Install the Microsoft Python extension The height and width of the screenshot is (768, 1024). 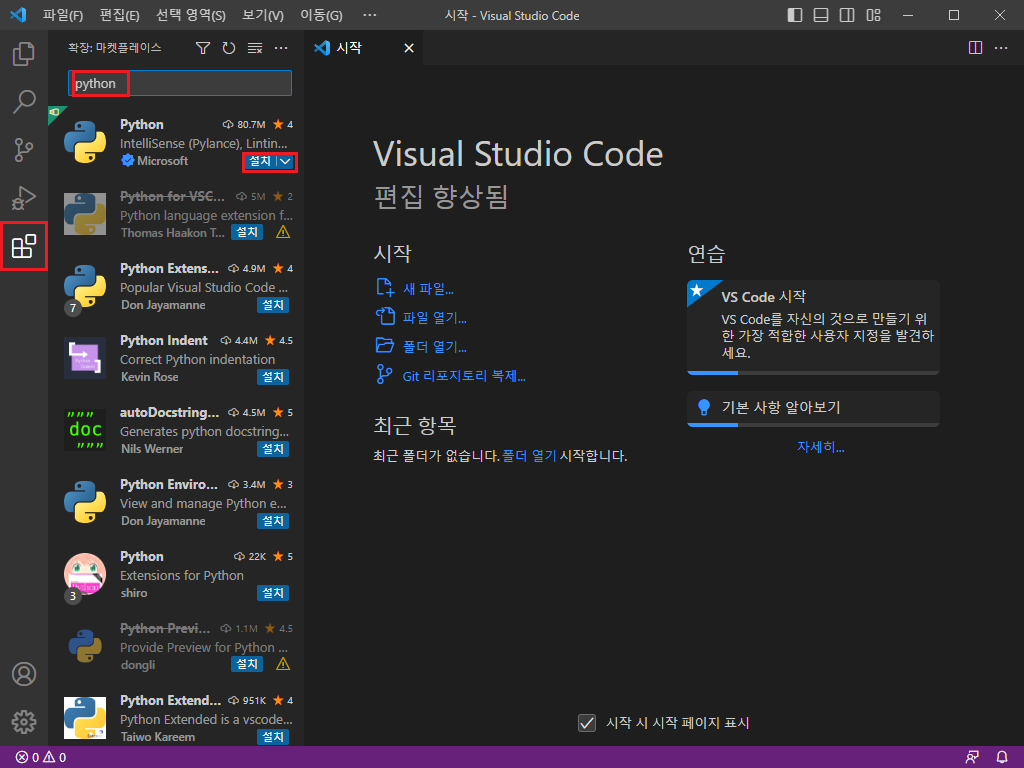(261, 161)
